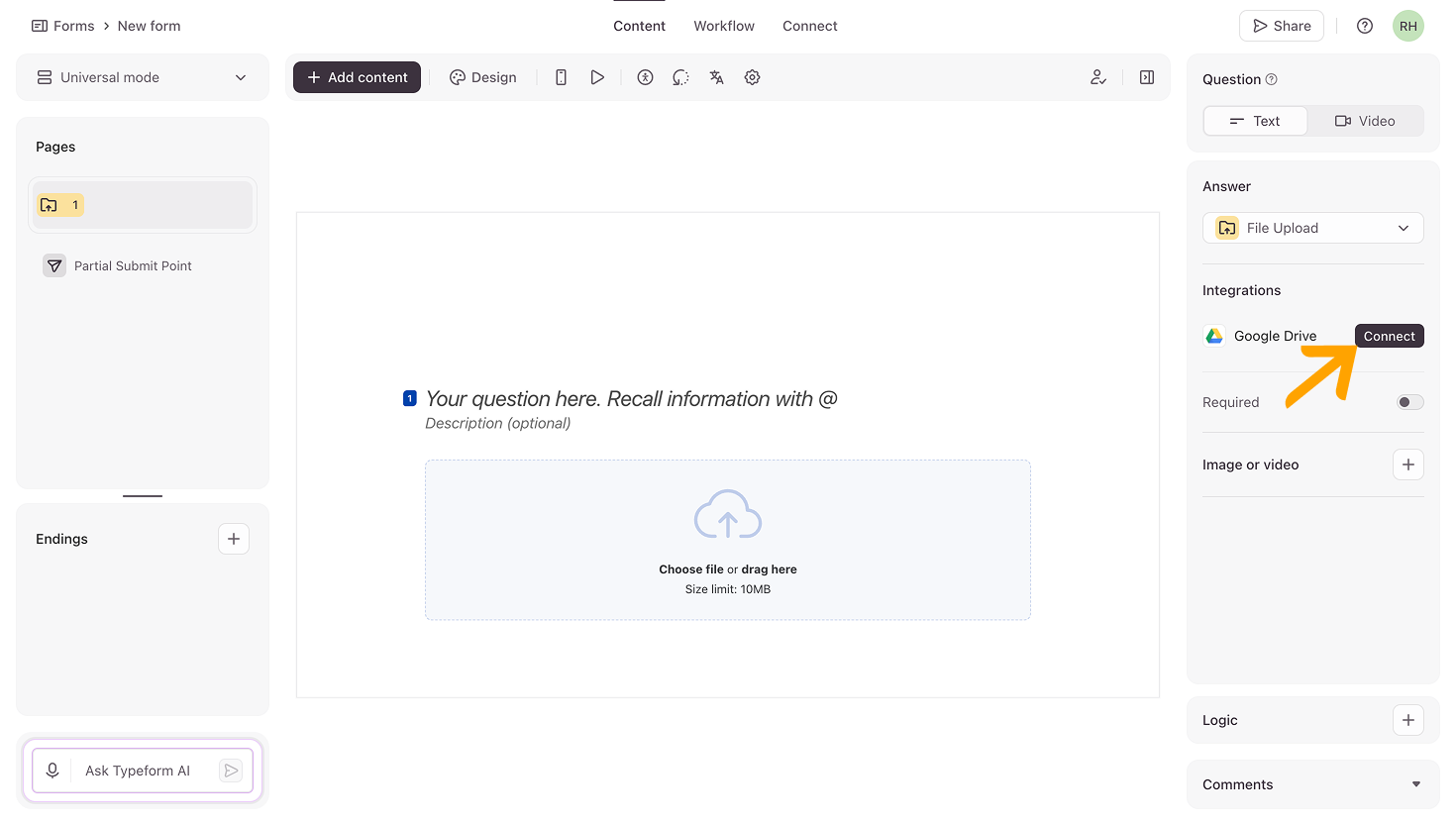Select the Video question type
1456x825 pixels.
[x=1365, y=121]
